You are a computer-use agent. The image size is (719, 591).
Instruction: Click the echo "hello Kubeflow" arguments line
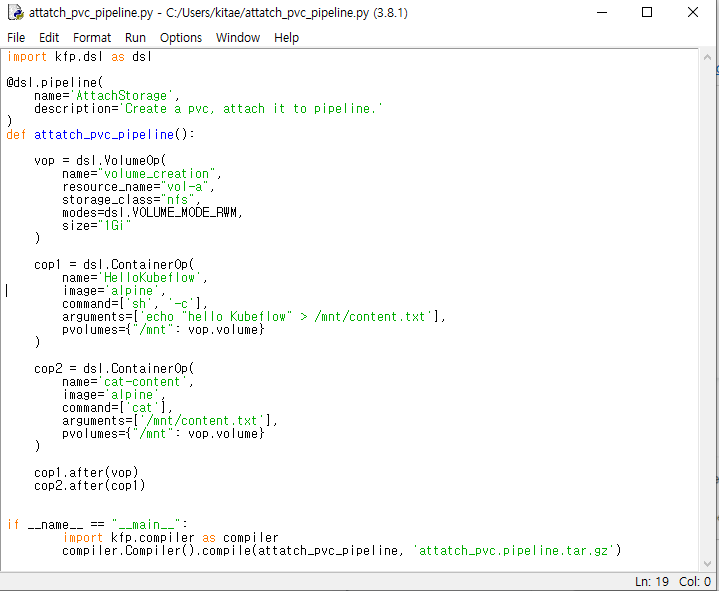pos(254,316)
